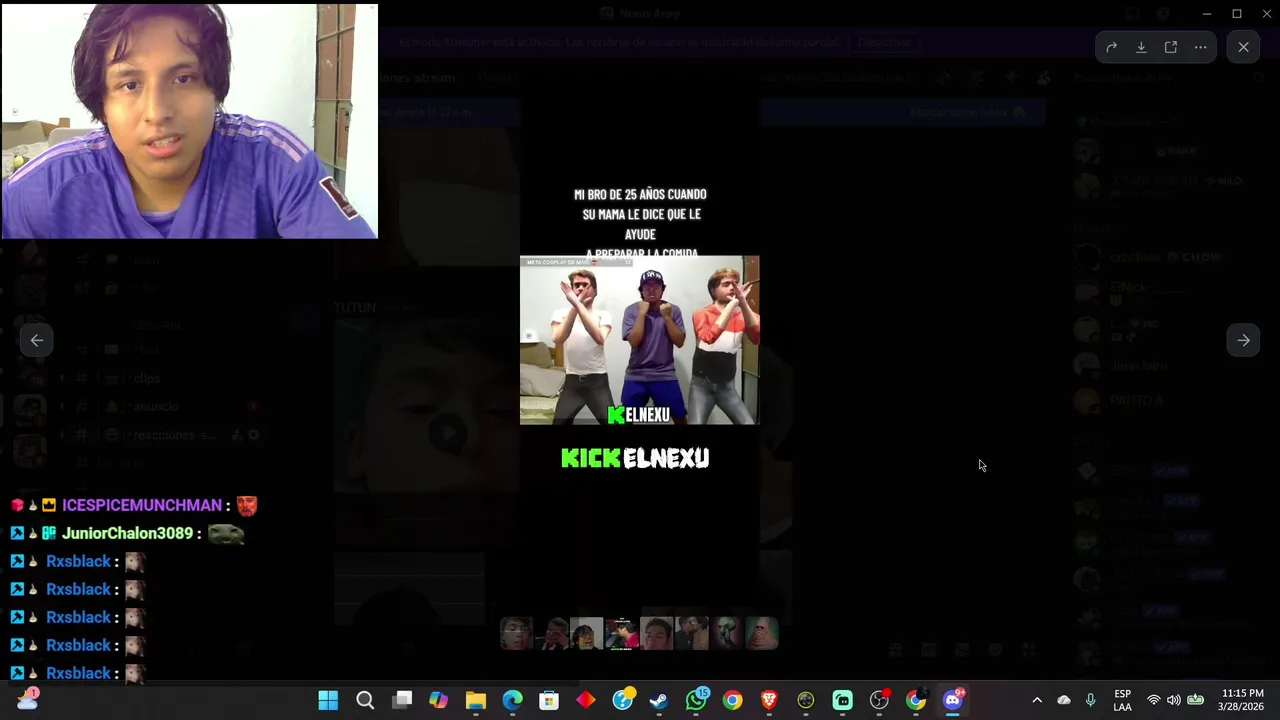
Task: Open the red diamond app on taskbar
Action: tap(586, 700)
